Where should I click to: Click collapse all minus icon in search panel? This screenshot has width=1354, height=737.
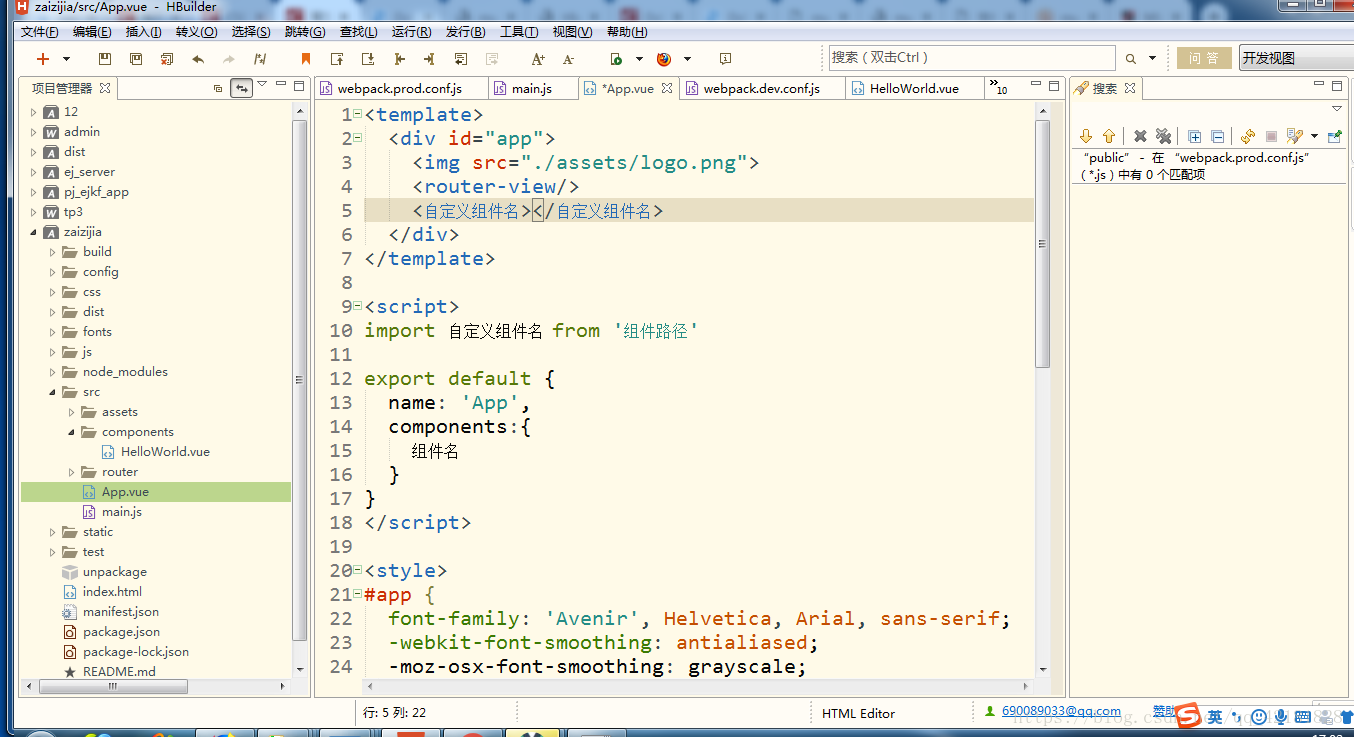pos(1217,136)
